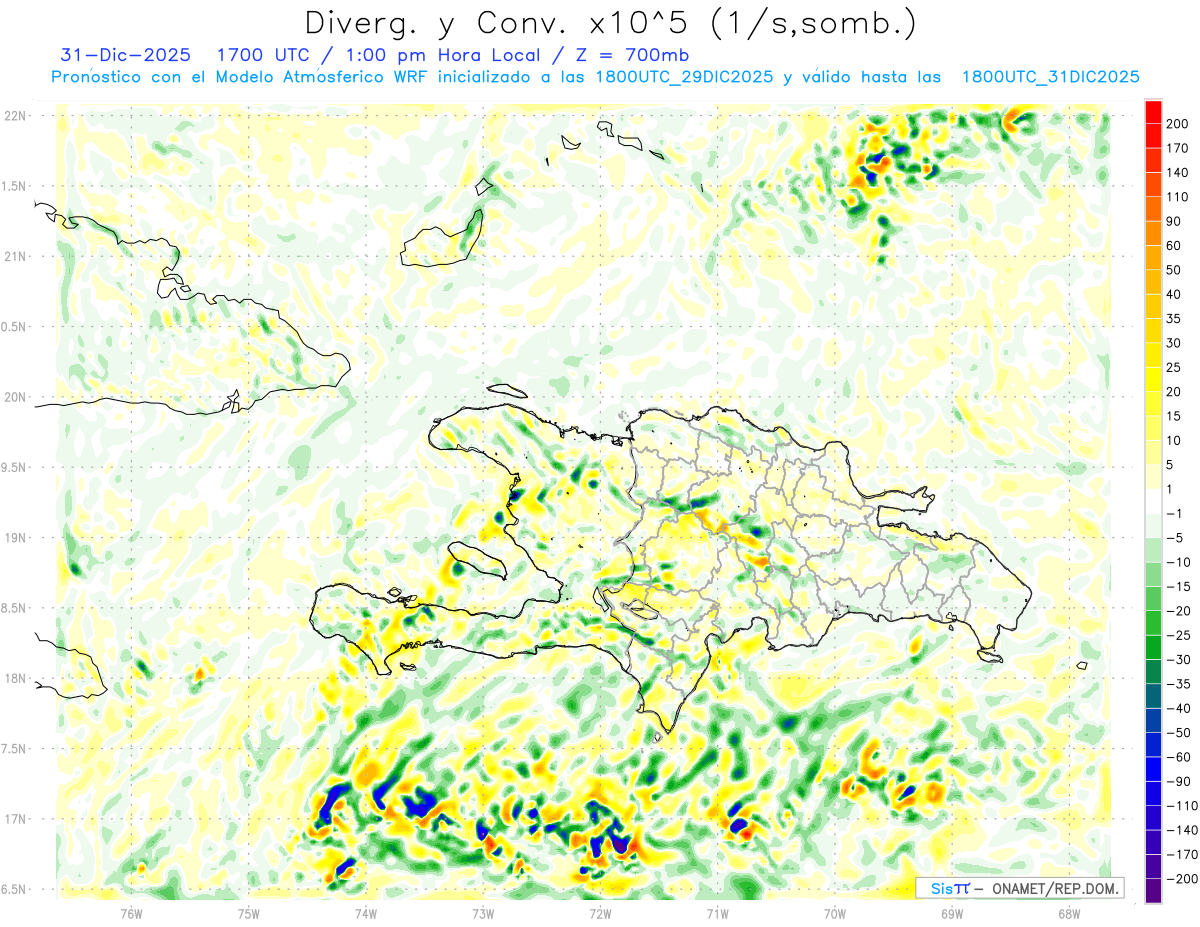Click the '72W' longitude label

(600, 913)
